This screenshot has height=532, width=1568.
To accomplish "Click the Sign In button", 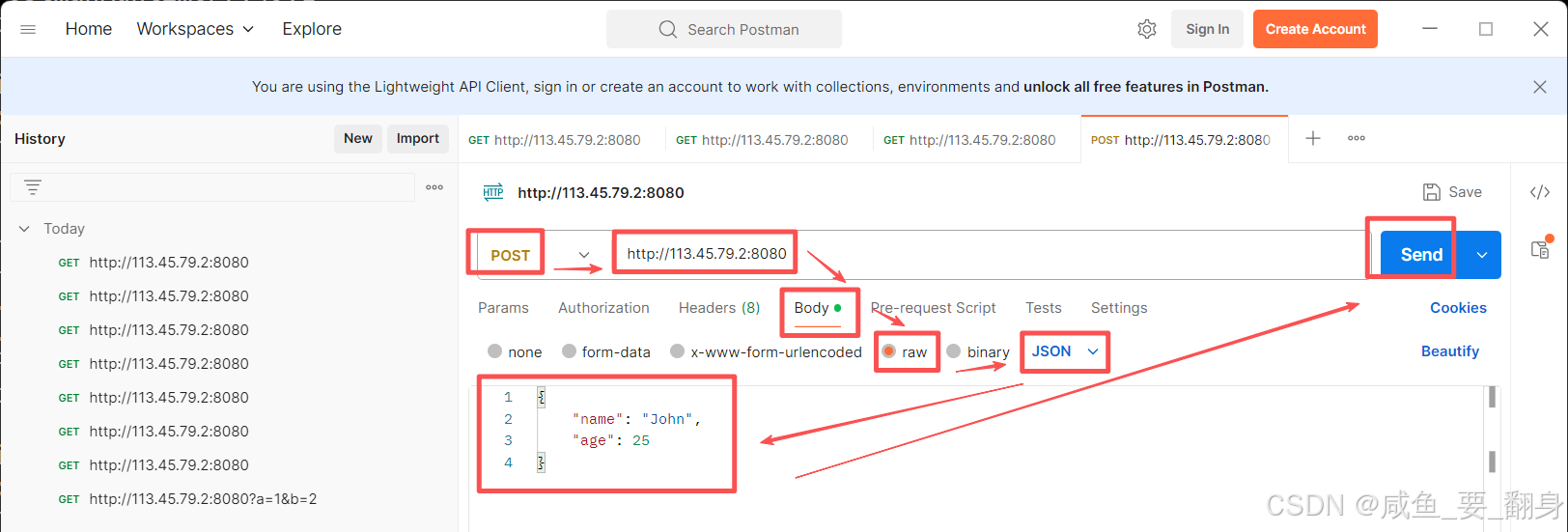I will [1208, 29].
